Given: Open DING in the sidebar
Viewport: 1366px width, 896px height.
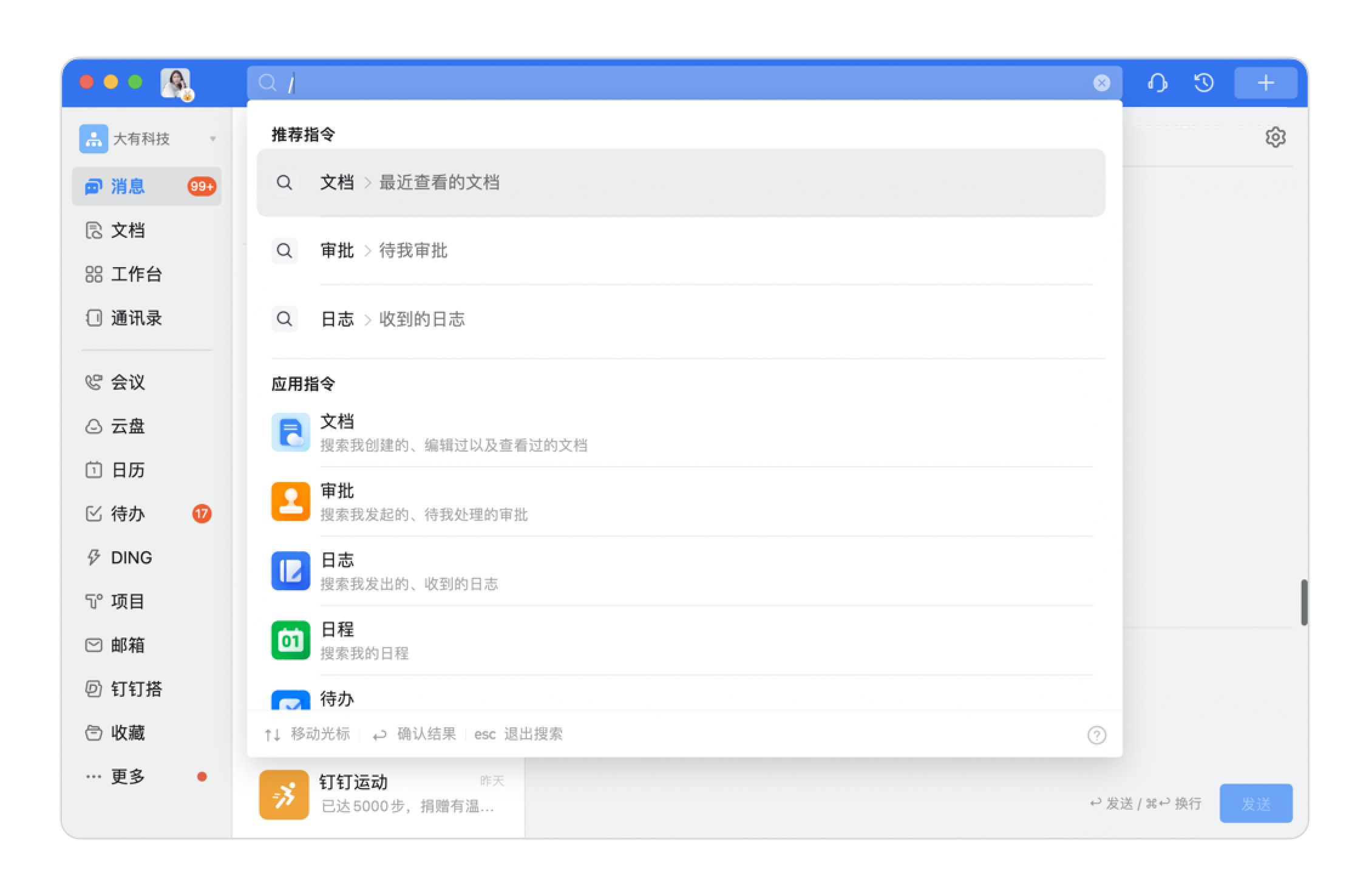Looking at the screenshot, I should click(x=147, y=558).
